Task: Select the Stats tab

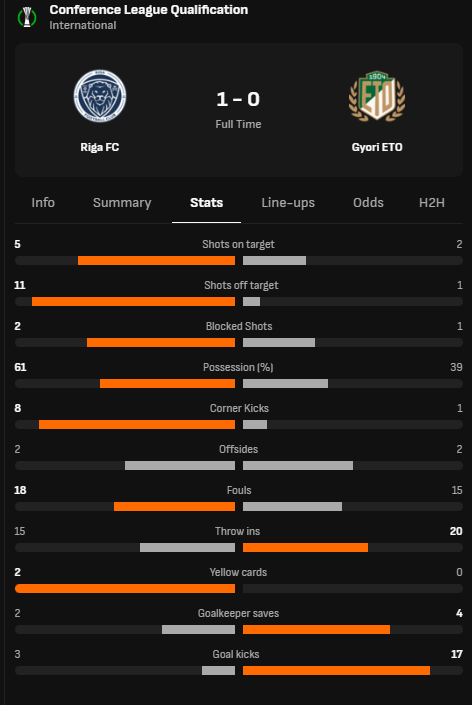Action: tap(206, 203)
